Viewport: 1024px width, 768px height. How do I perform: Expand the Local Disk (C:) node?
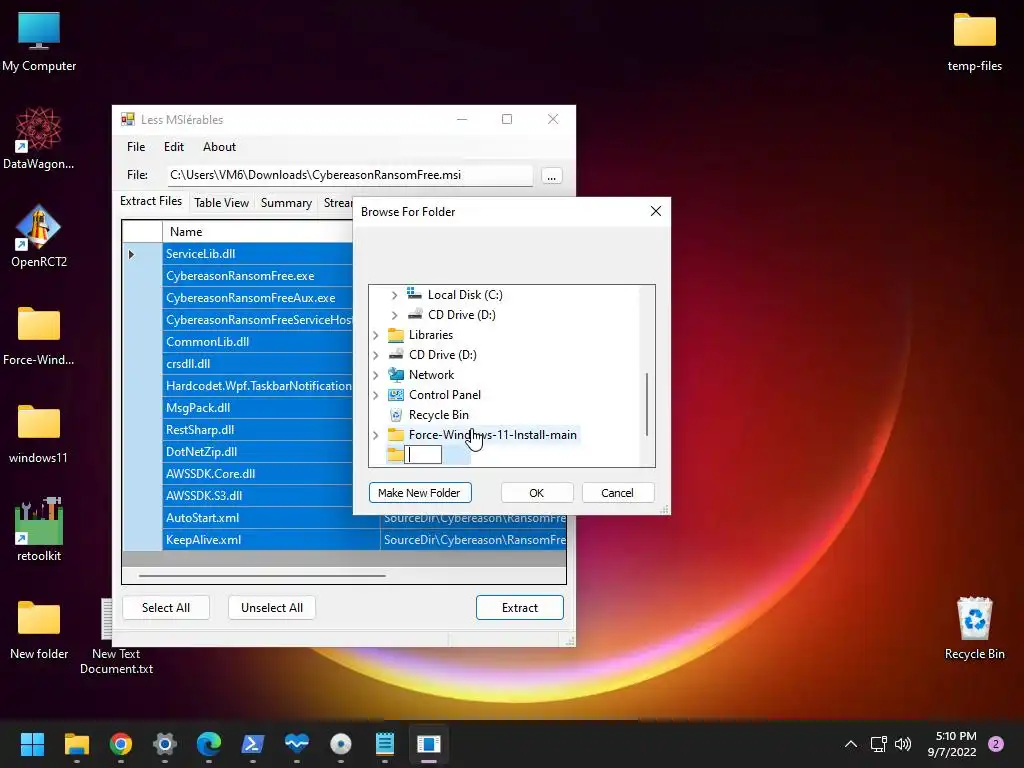[x=394, y=295]
